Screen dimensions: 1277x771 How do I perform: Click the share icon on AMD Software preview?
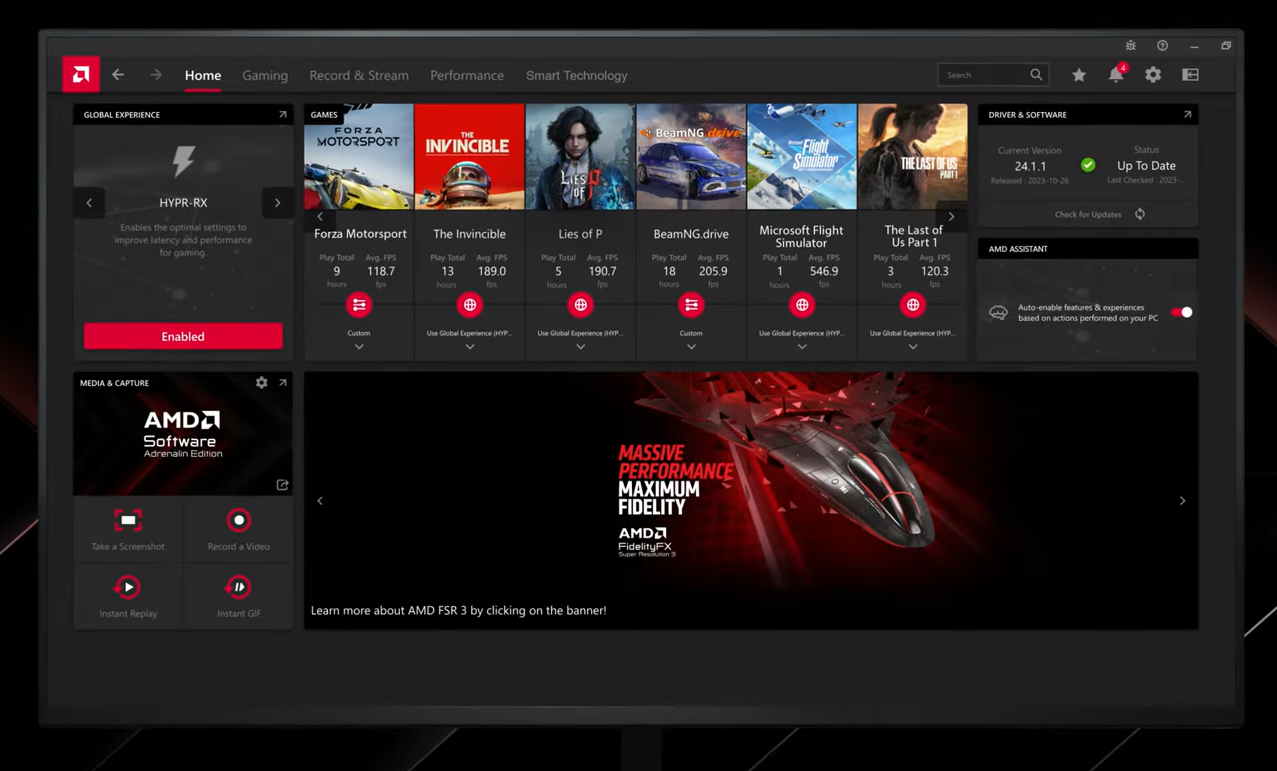pyautogui.click(x=282, y=485)
